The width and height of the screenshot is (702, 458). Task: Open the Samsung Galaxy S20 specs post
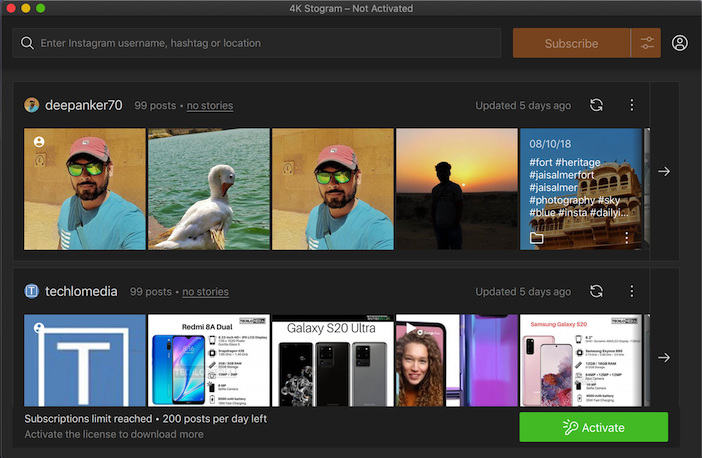(x=581, y=360)
